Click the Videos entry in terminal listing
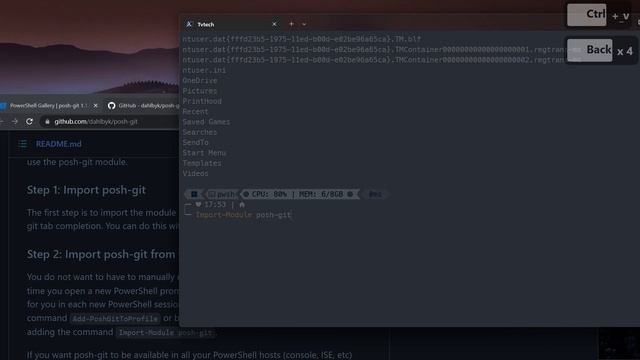 [195, 173]
